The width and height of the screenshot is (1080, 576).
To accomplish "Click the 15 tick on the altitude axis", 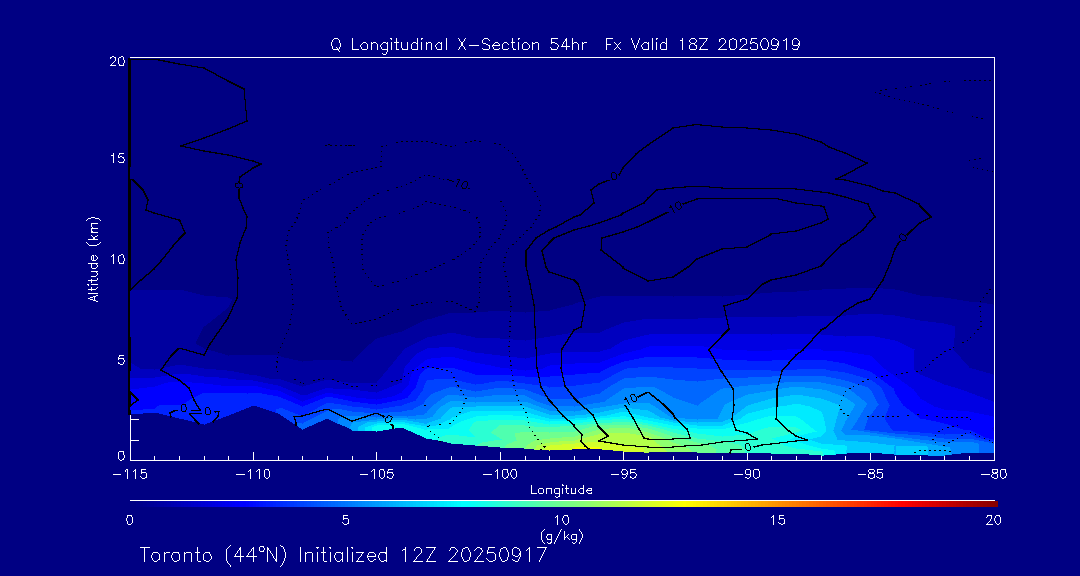I will coord(116,158).
